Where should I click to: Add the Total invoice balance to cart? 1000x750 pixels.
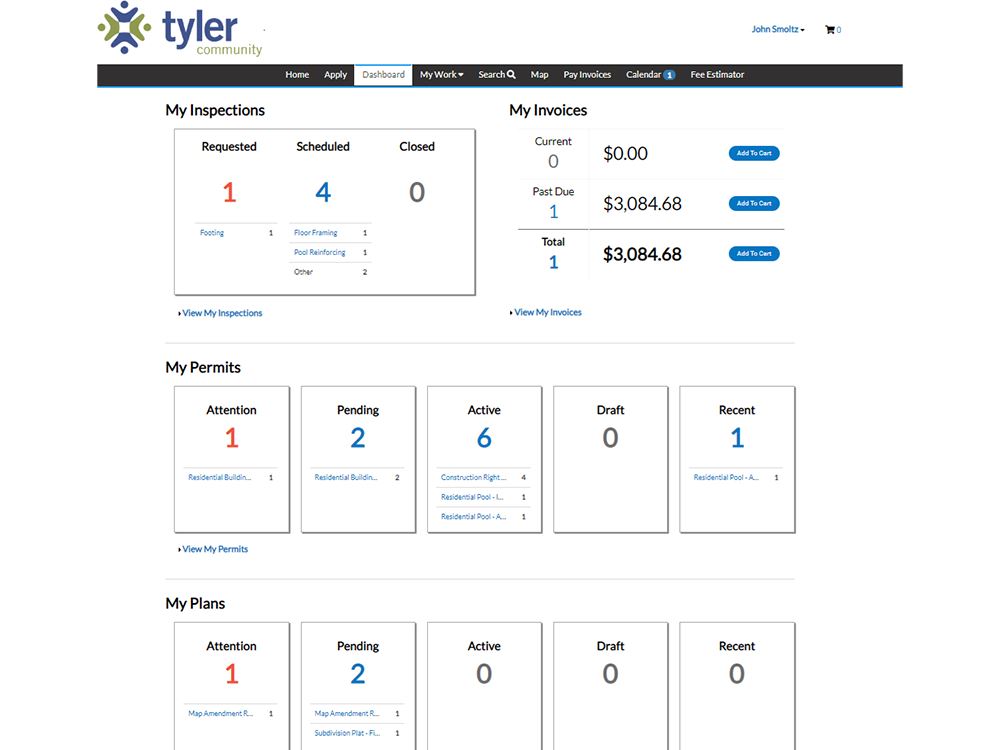pyautogui.click(x=754, y=253)
